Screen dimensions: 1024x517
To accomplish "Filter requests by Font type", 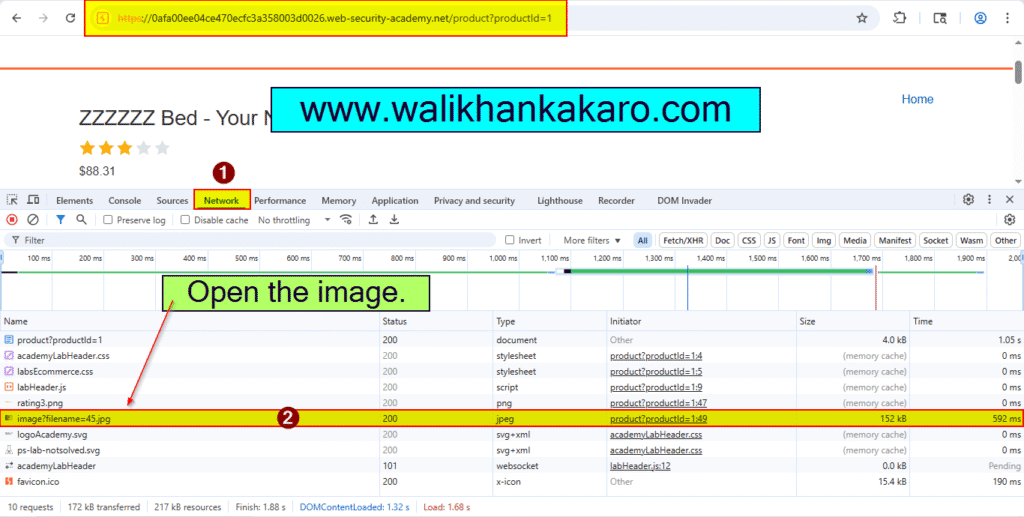I will pos(796,240).
